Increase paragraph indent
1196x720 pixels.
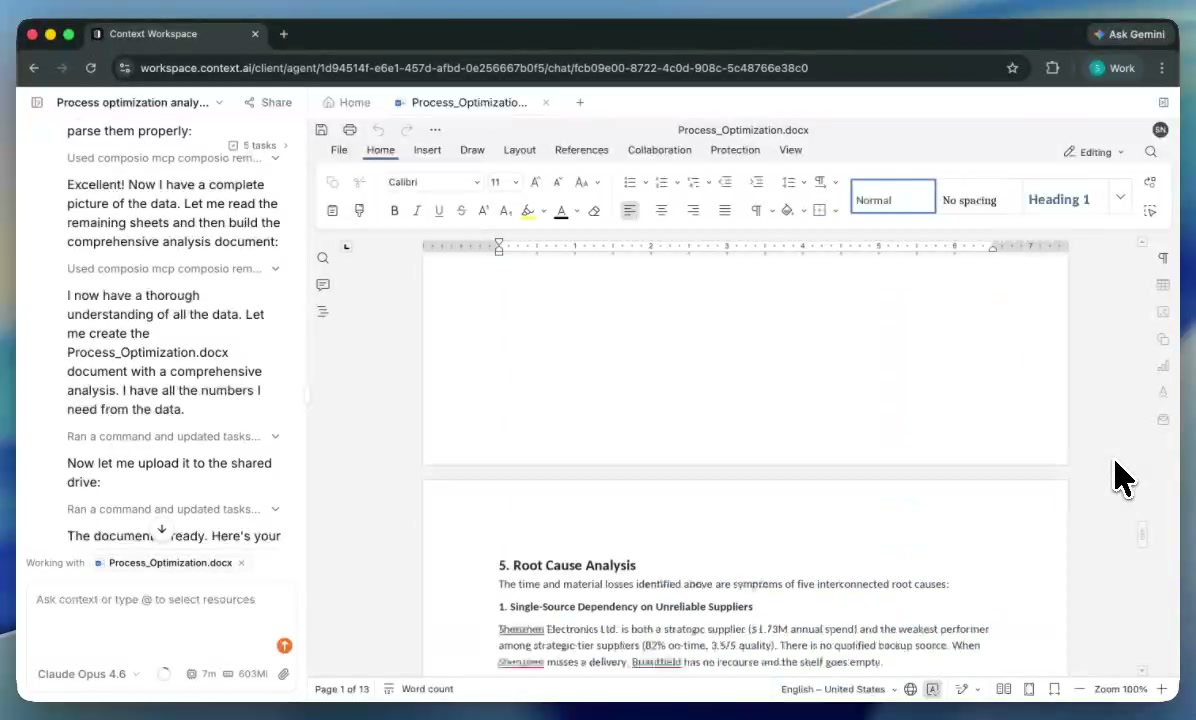756,182
